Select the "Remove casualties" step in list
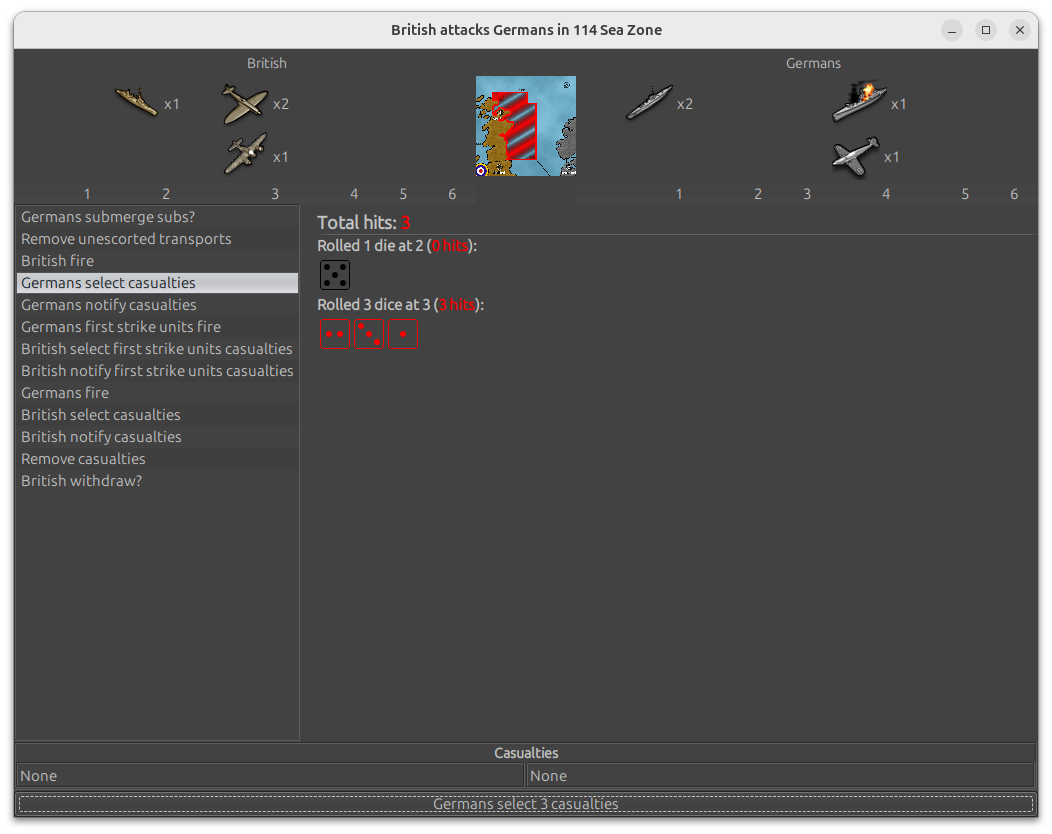Viewport: 1052px width, 834px height. (83, 459)
